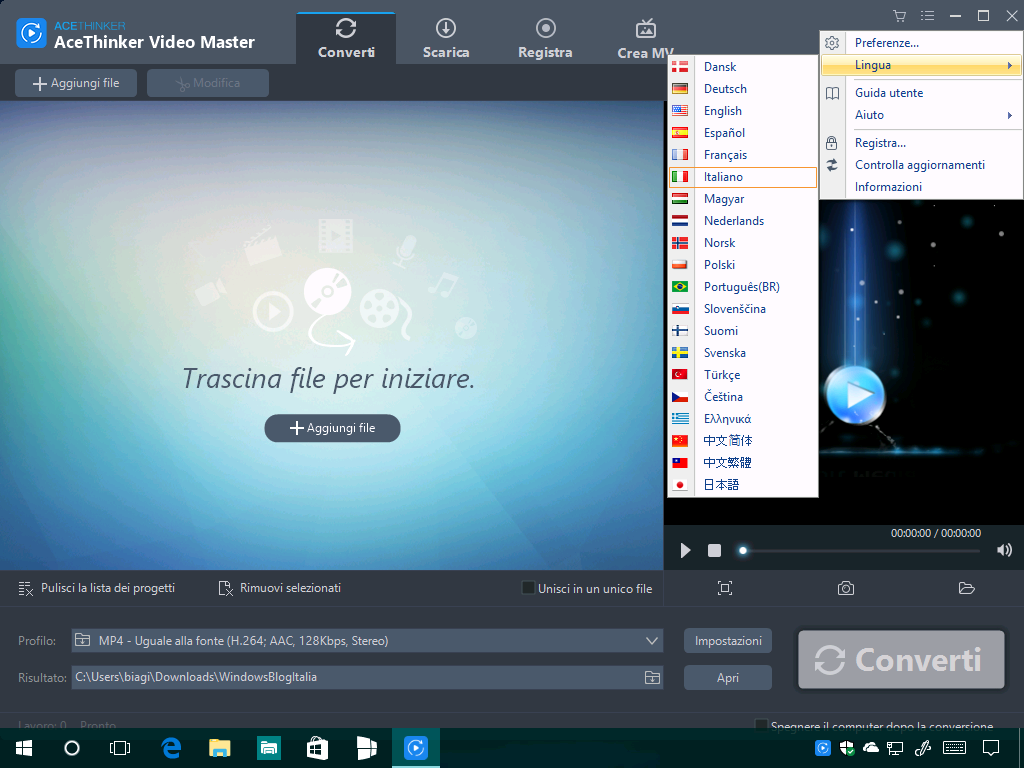The height and width of the screenshot is (768, 1024).
Task: Launch Microsoft Edge from taskbar
Action: [171, 748]
